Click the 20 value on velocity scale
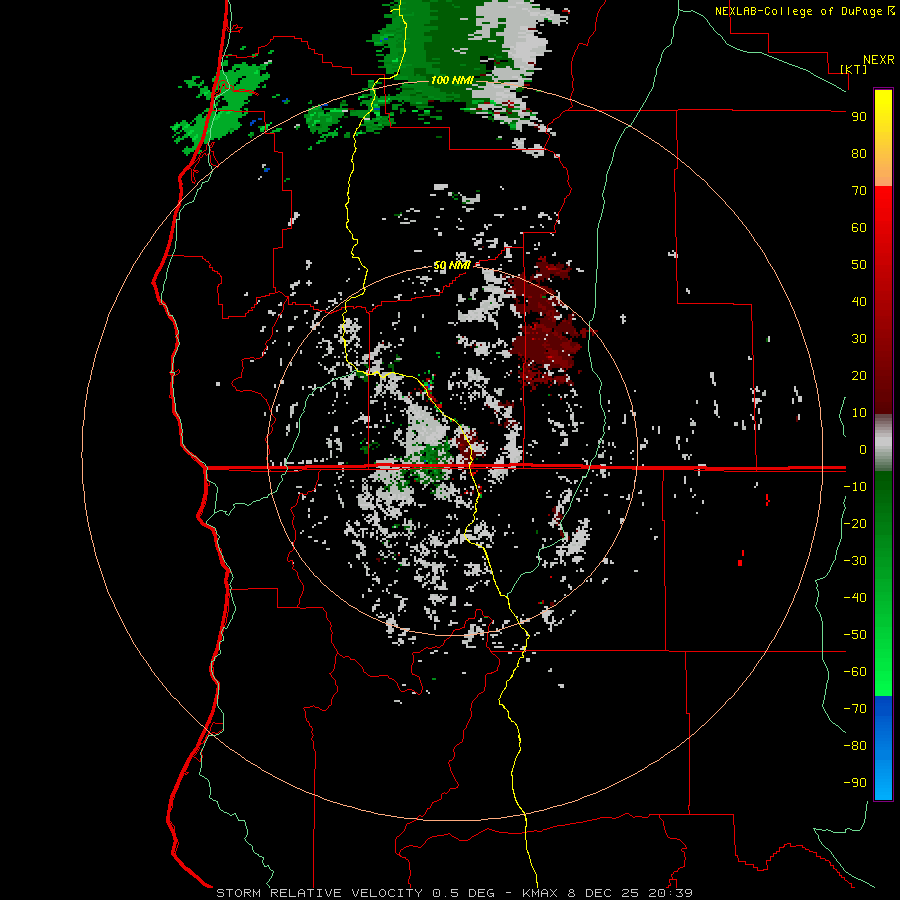900x900 pixels. (x=859, y=375)
